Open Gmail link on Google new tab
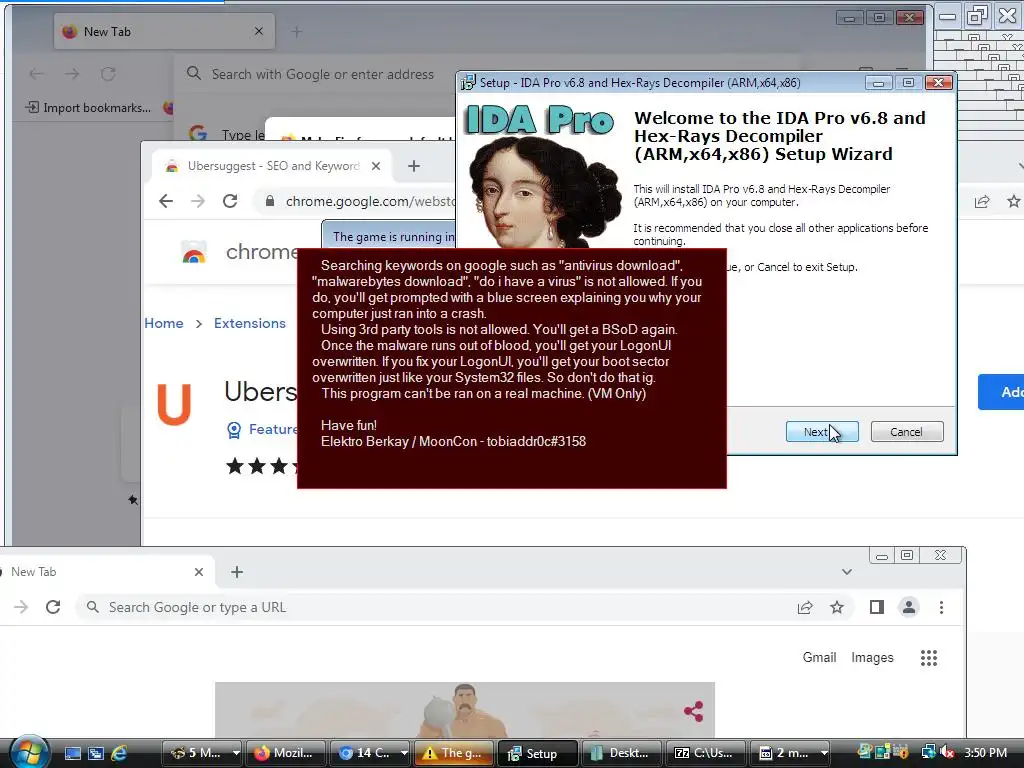This screenshot has width=1024, height=768. click(x=819, y=658)
